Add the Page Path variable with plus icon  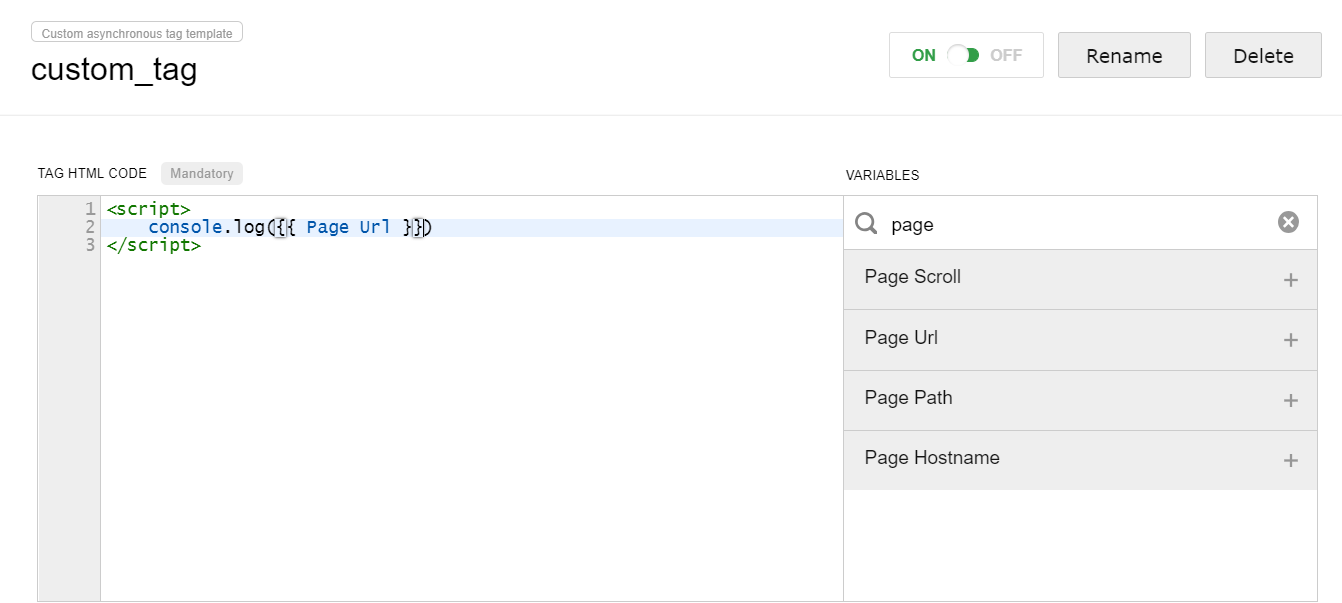(1290, 400)
